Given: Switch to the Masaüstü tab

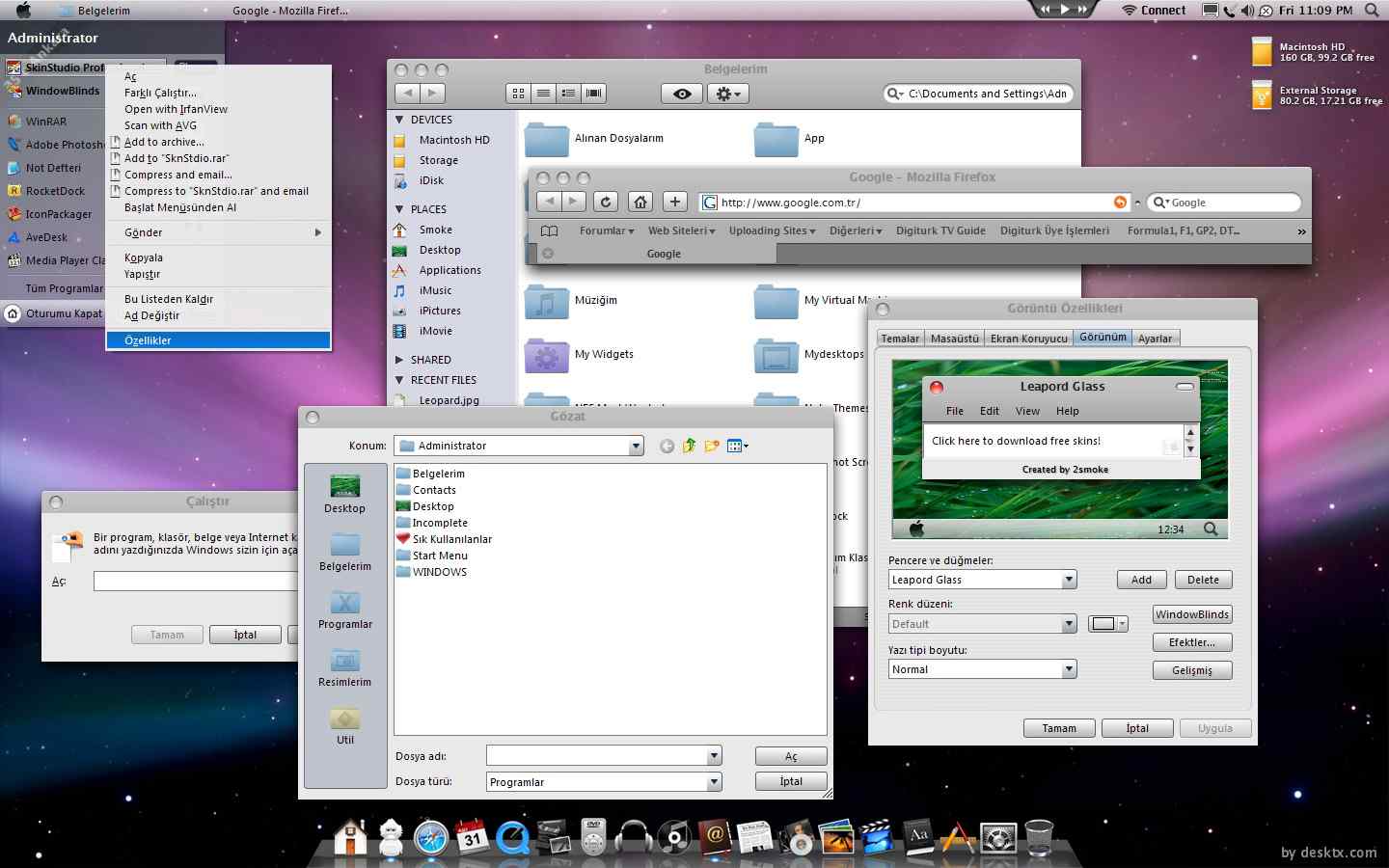Looking at the screenshot, I should [x=954, y=339].
